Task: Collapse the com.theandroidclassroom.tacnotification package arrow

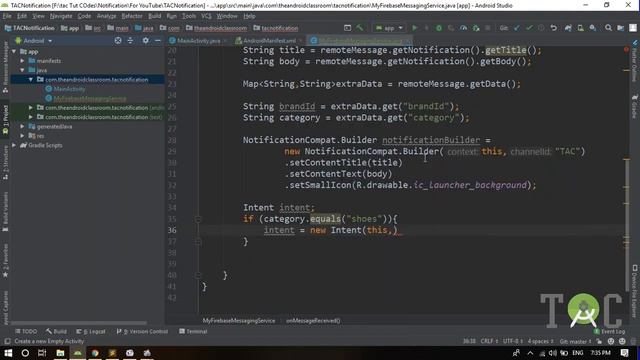Action: click(x=31, y=79)
